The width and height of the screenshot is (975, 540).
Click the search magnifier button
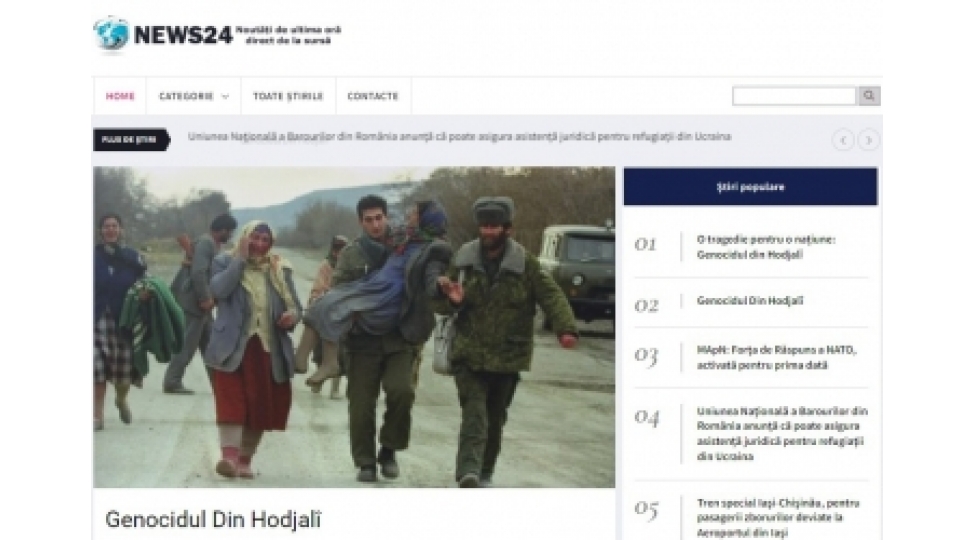tap(869, 96)
